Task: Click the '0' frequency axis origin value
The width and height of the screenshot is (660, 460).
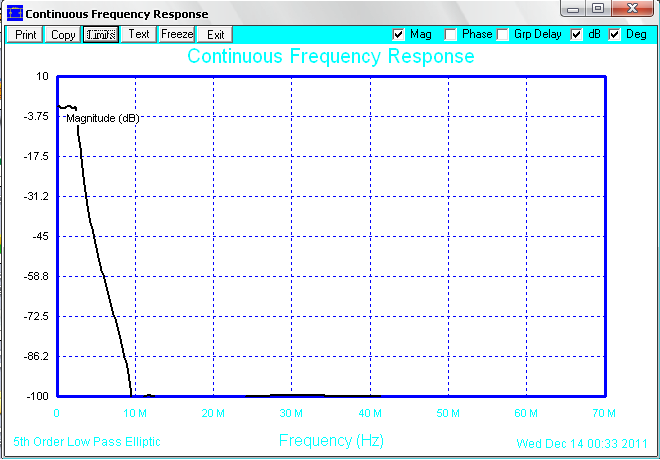Action: 56,413
